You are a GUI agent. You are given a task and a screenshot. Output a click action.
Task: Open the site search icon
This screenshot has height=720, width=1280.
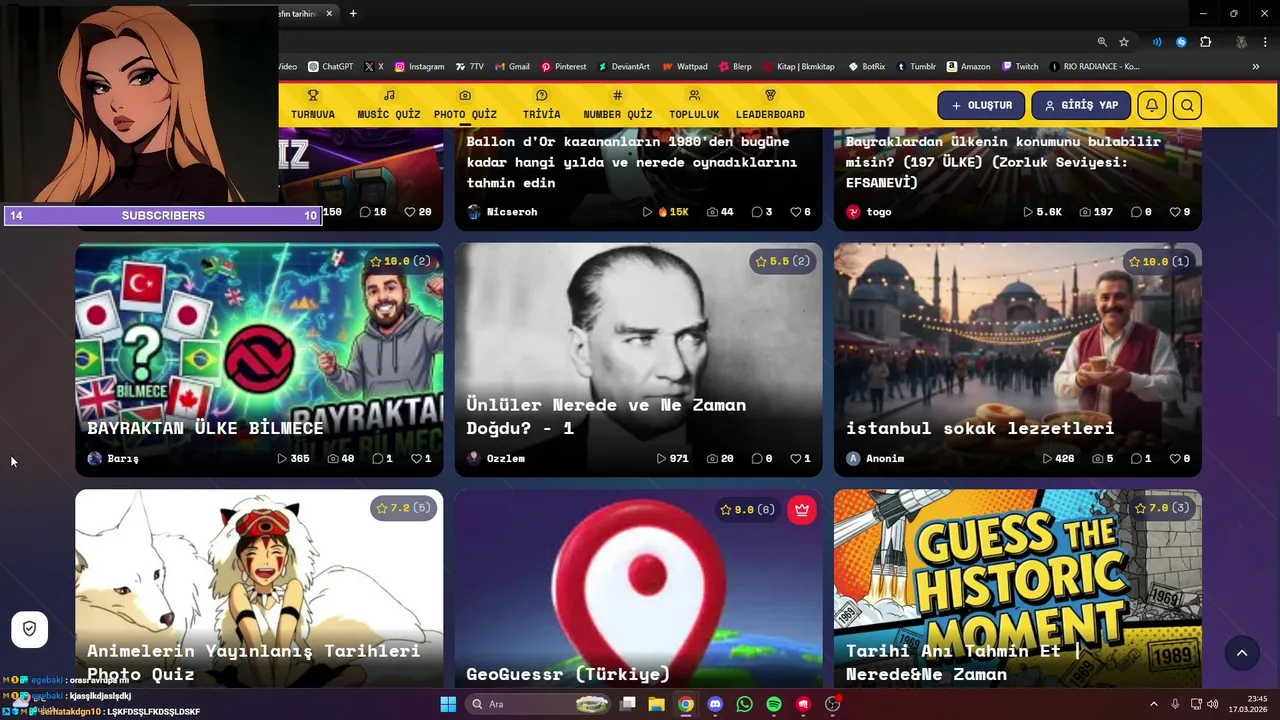coord(1187,105)
